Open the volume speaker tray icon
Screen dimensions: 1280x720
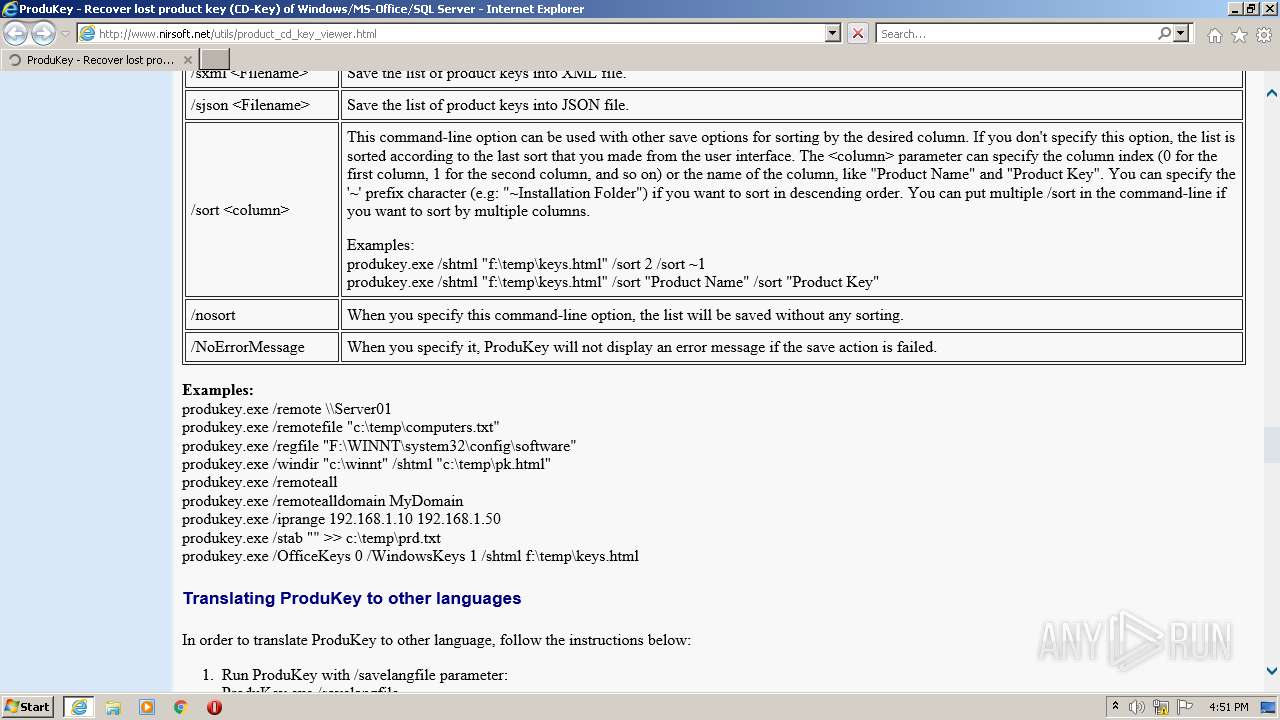click(1137, 707)
